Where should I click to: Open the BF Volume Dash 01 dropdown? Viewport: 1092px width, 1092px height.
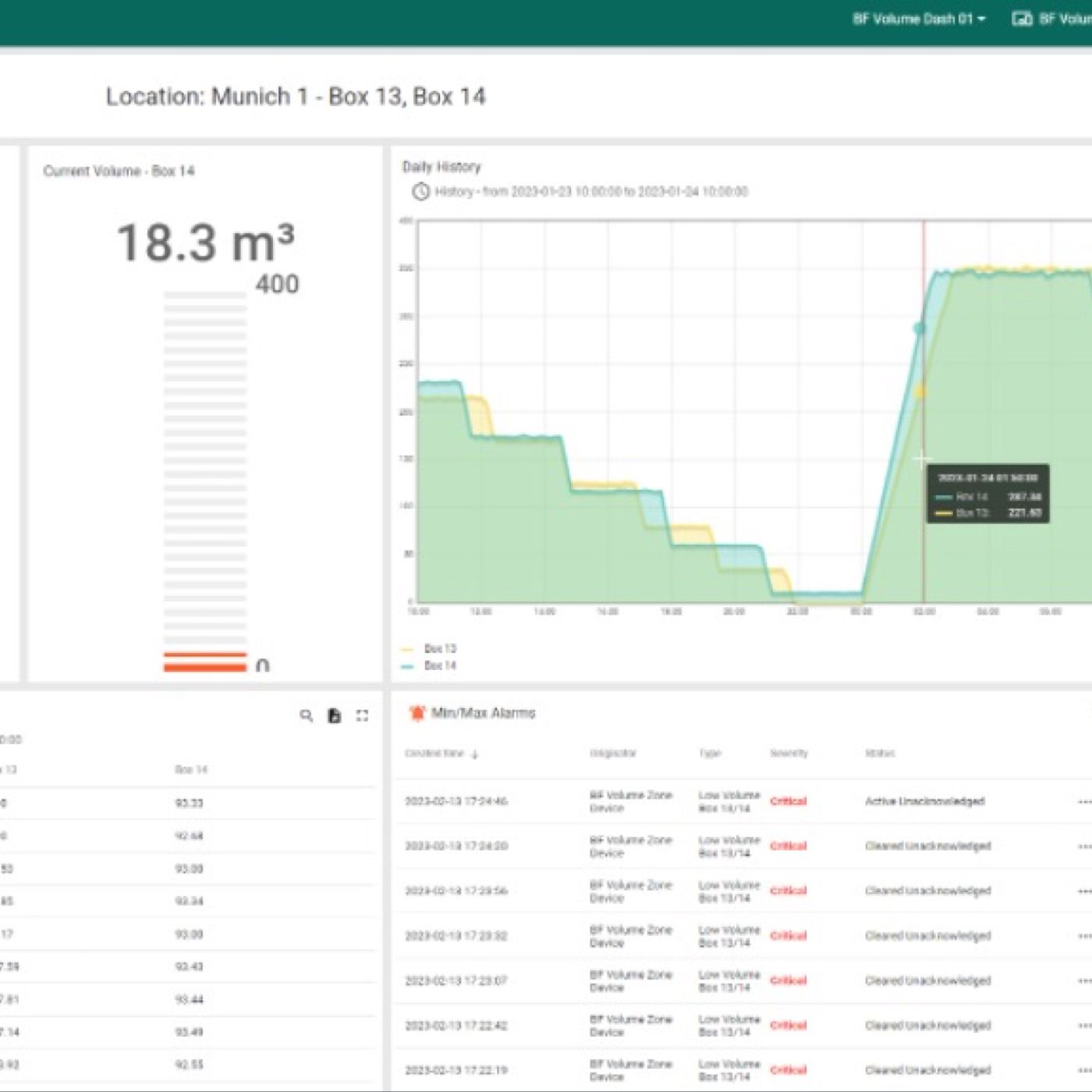pos(919,19)
